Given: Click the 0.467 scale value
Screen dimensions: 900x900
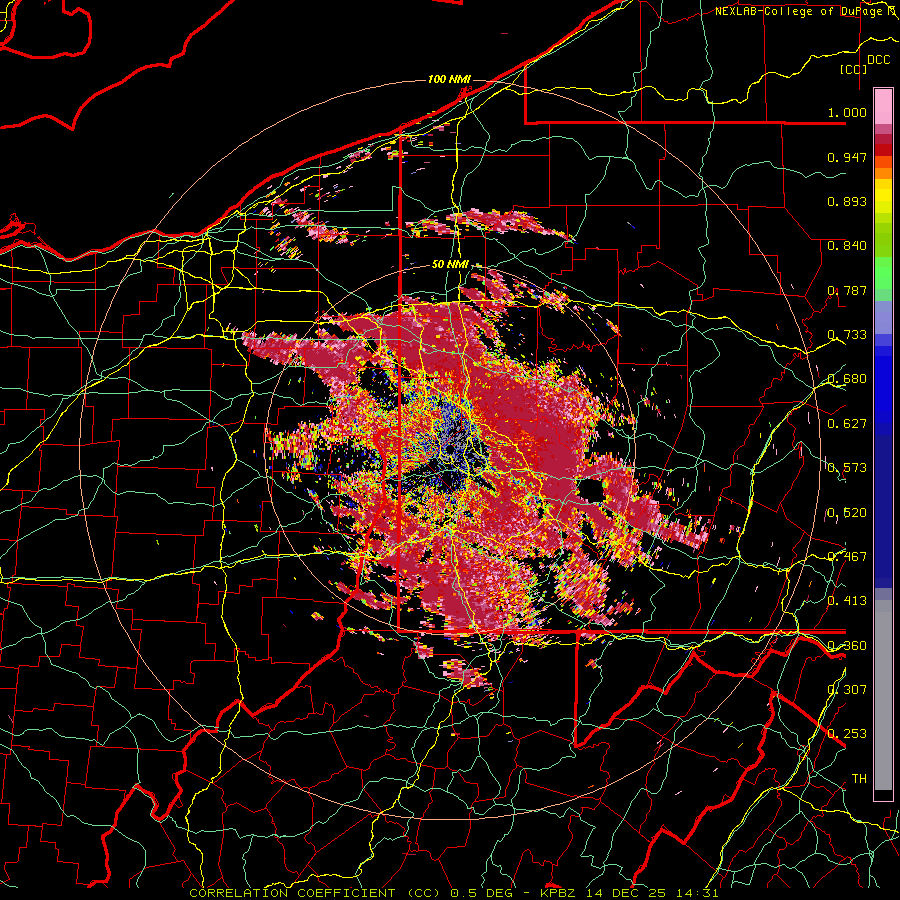Looking at the screenshot, I should click(x=847, y=557).
